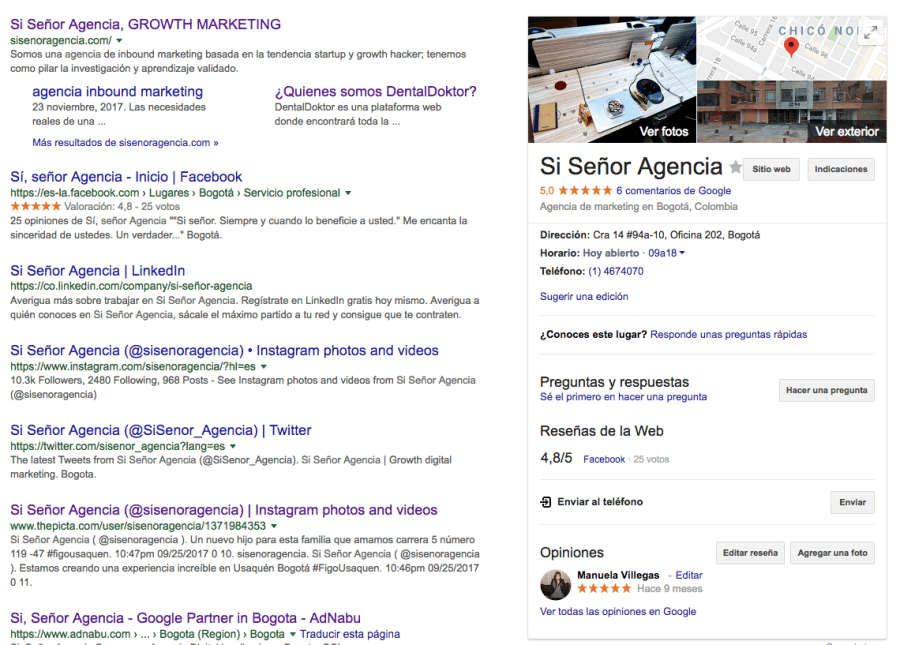Screen dimensions: 900x645
Task: Click the text Agencia de marketing en Bogotá, Colombia
Action: tap(639, 207)
